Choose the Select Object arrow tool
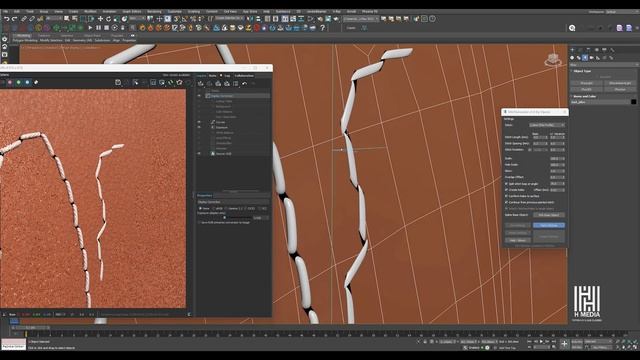640x360 pixels. [x=67, y=19]
